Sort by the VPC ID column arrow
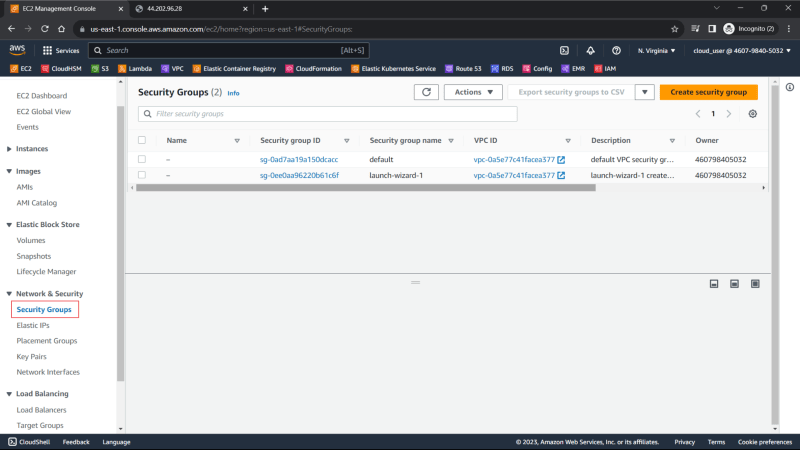 point(568,141)
